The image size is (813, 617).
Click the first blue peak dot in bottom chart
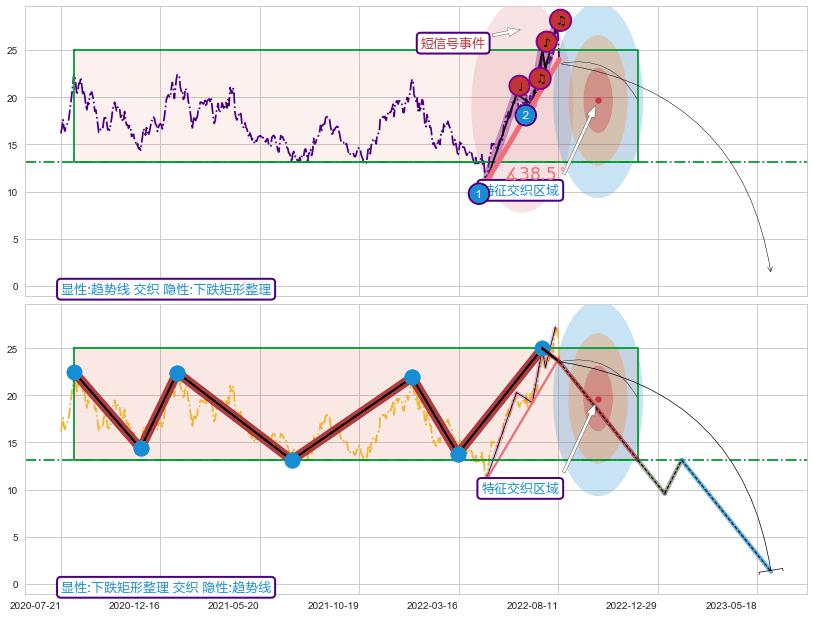point(74,372)
